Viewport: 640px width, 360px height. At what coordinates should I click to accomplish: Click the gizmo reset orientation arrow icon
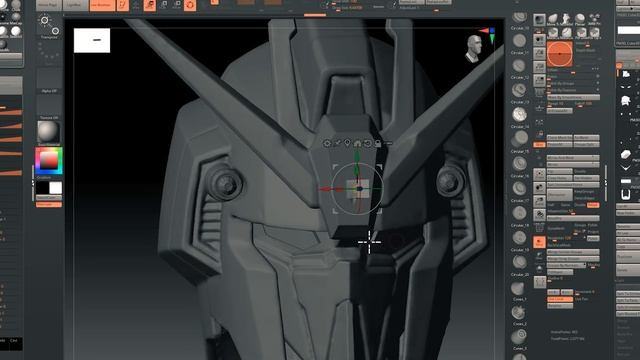[367, 143]
